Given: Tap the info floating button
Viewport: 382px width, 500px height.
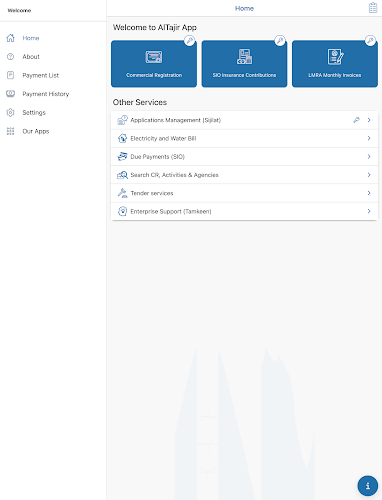Looking at the screenshot, I should (368, 486).
